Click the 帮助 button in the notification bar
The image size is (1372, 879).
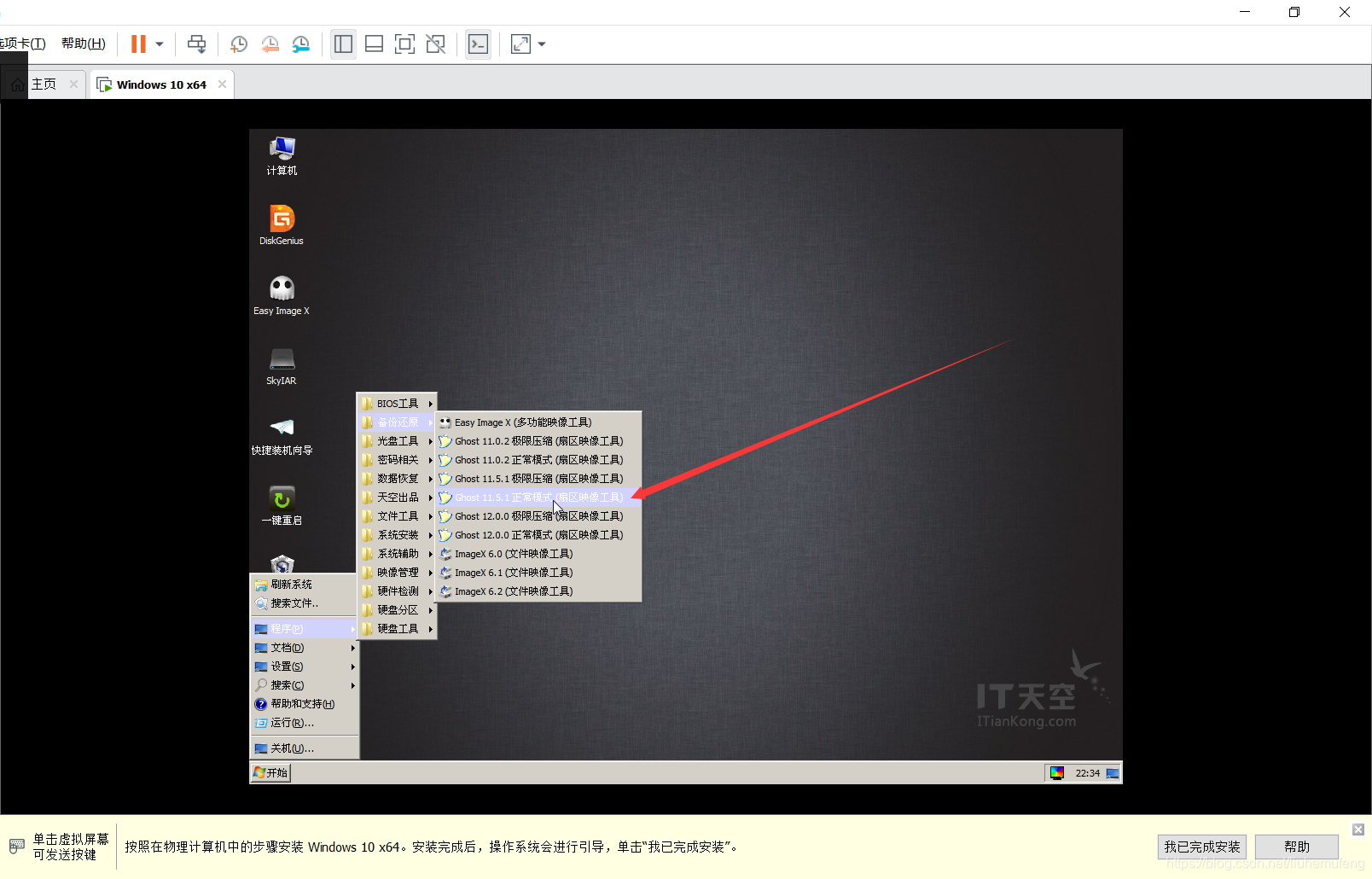1296,847
